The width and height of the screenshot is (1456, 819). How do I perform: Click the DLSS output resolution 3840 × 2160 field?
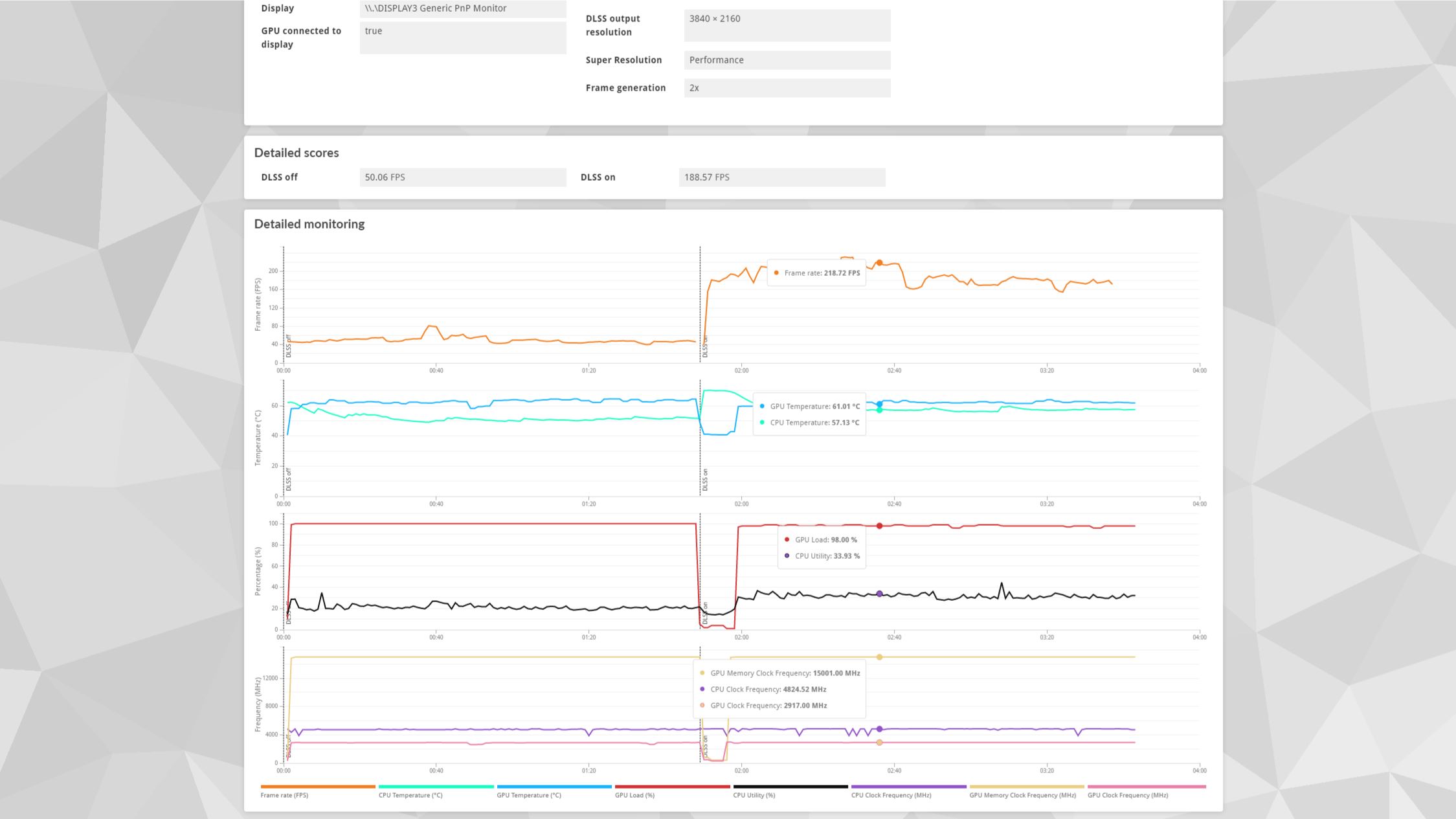[787, 25]
